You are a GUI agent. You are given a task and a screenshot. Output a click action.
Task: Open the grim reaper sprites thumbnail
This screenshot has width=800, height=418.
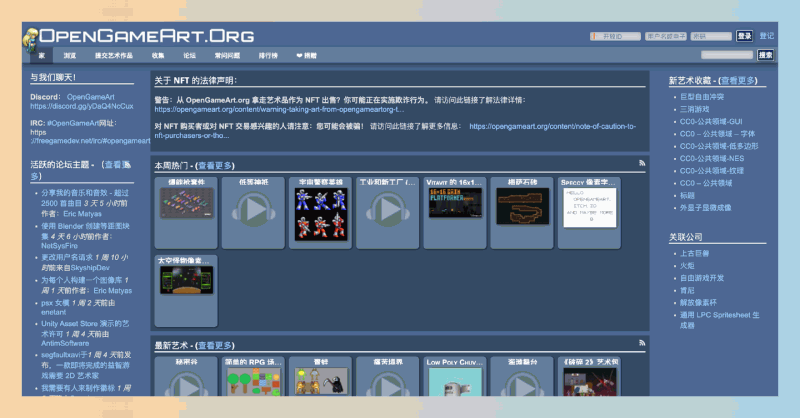320,382
